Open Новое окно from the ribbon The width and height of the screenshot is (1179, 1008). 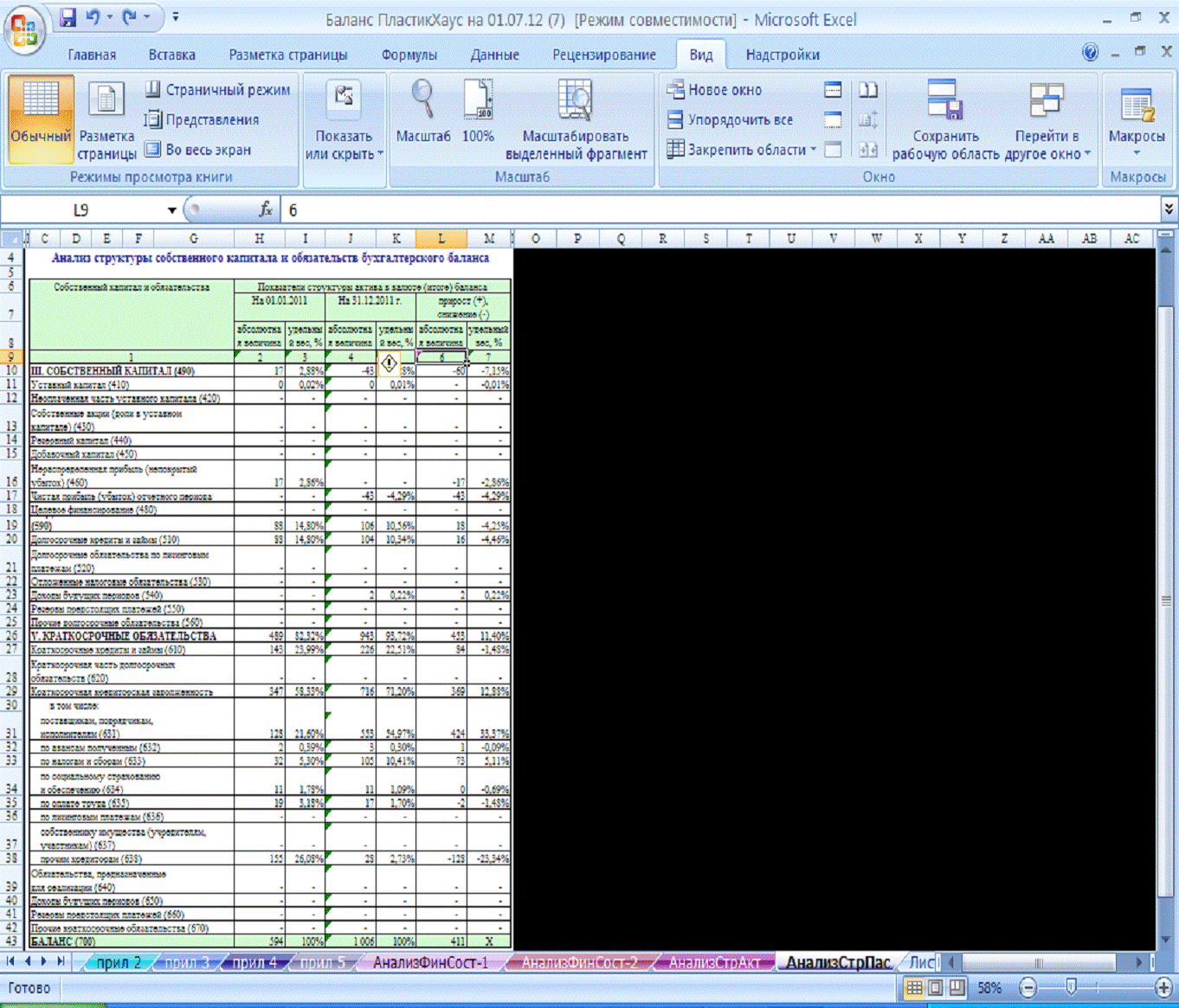(715, 90)
